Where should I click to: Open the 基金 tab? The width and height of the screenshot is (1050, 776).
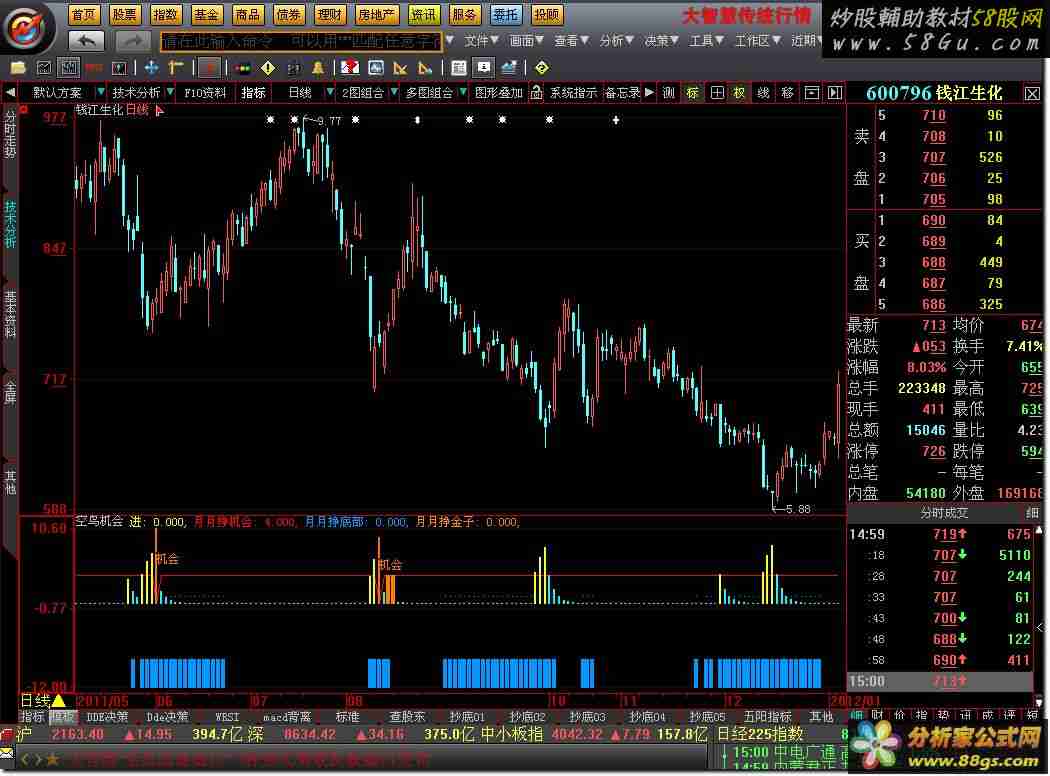pos(206,15)
